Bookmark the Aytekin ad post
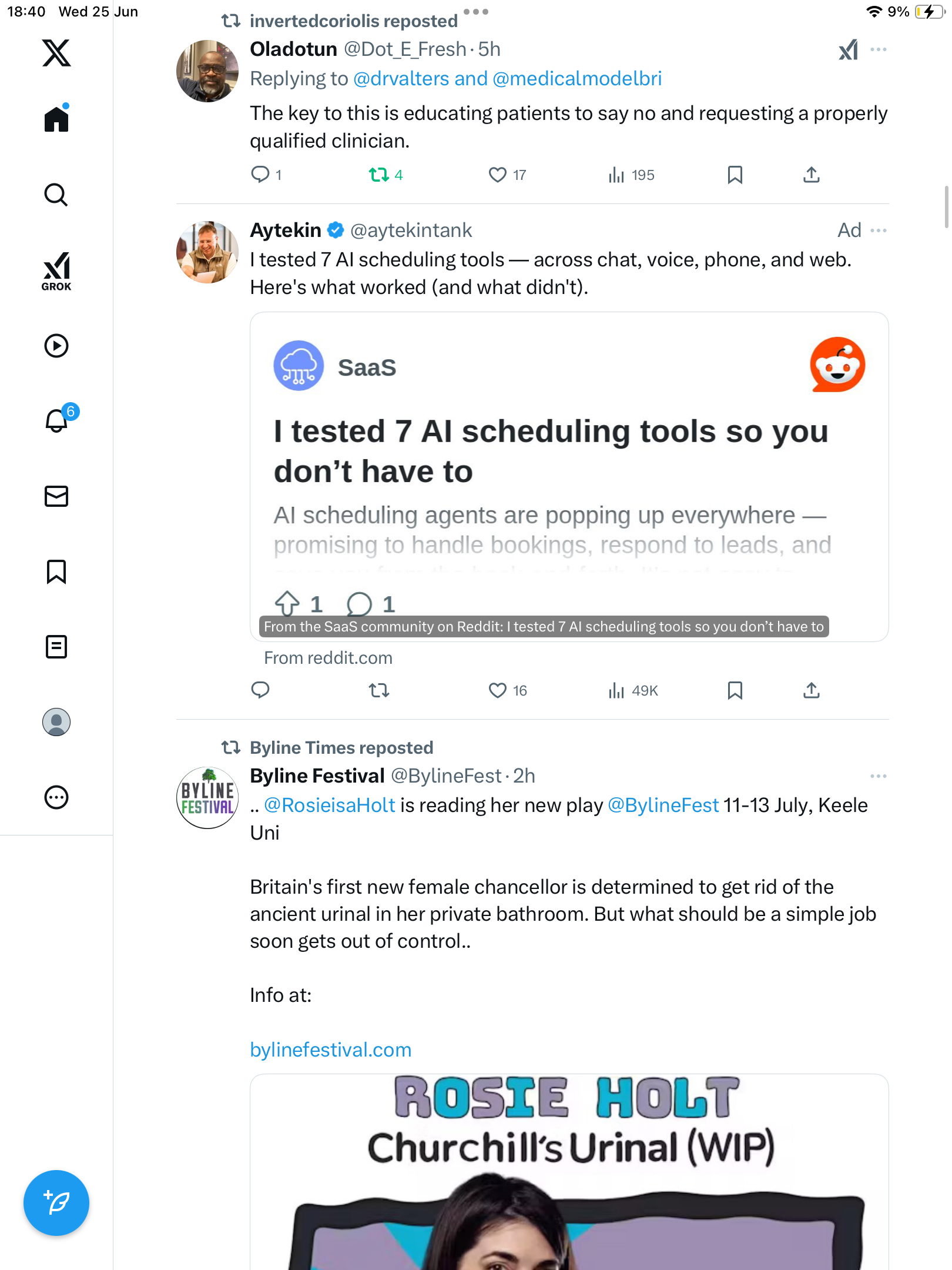 point(735,690)
